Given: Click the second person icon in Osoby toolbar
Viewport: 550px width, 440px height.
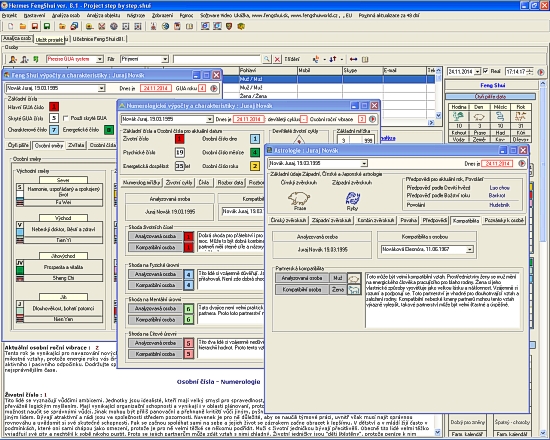Looking at the screenshot, I should click(24, 59).
